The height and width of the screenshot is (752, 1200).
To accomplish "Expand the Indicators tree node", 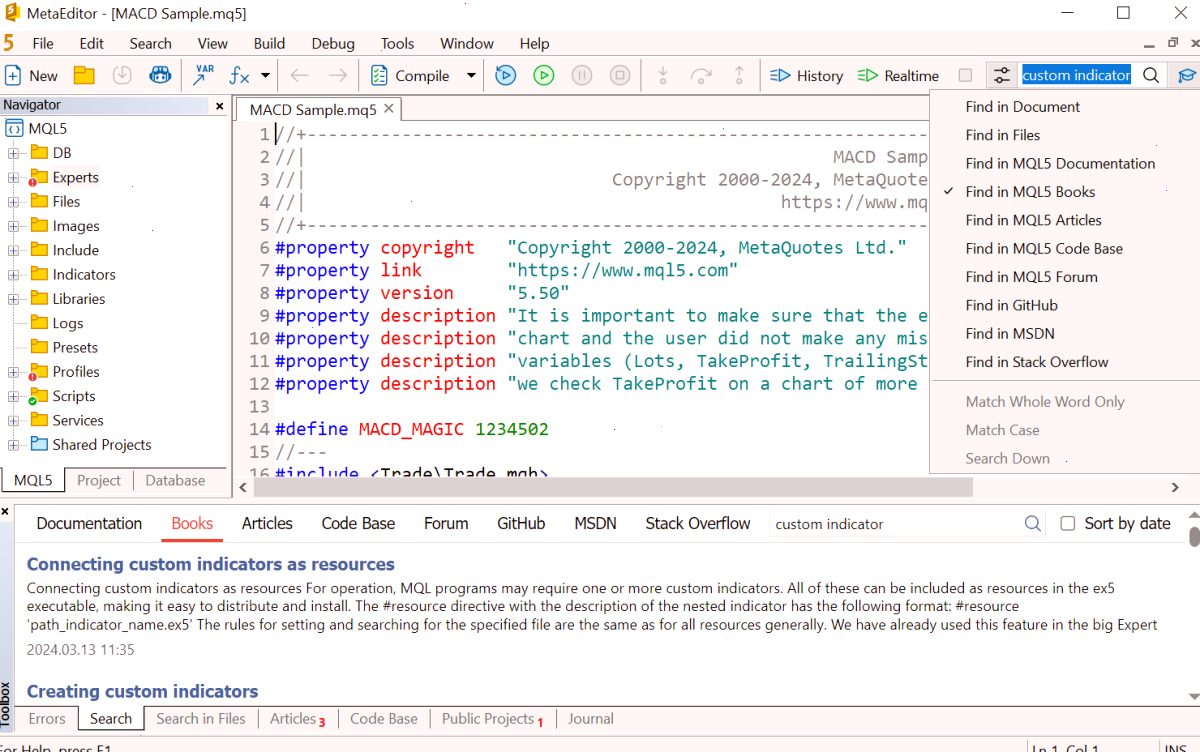I will point(13,274).
